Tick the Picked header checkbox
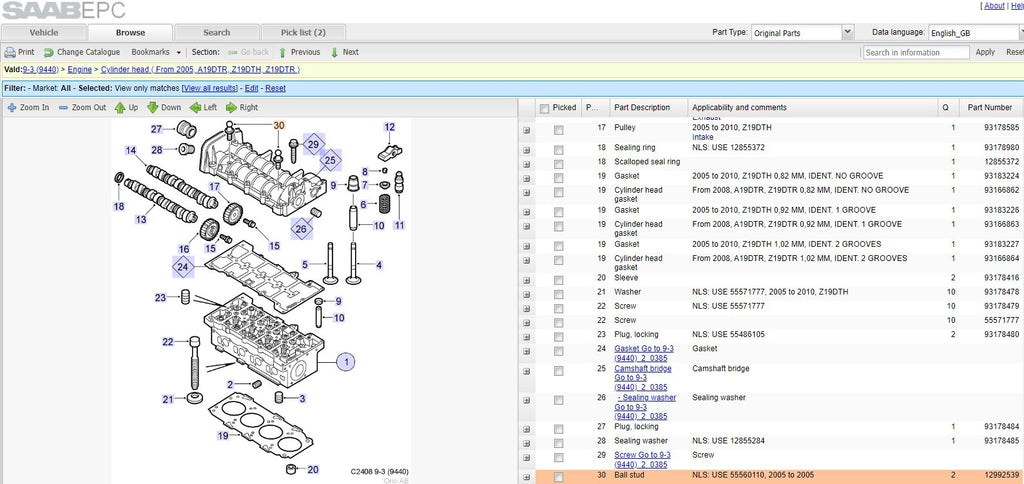The width and height of the screenshot is (1024, 484). click(545, 108)
